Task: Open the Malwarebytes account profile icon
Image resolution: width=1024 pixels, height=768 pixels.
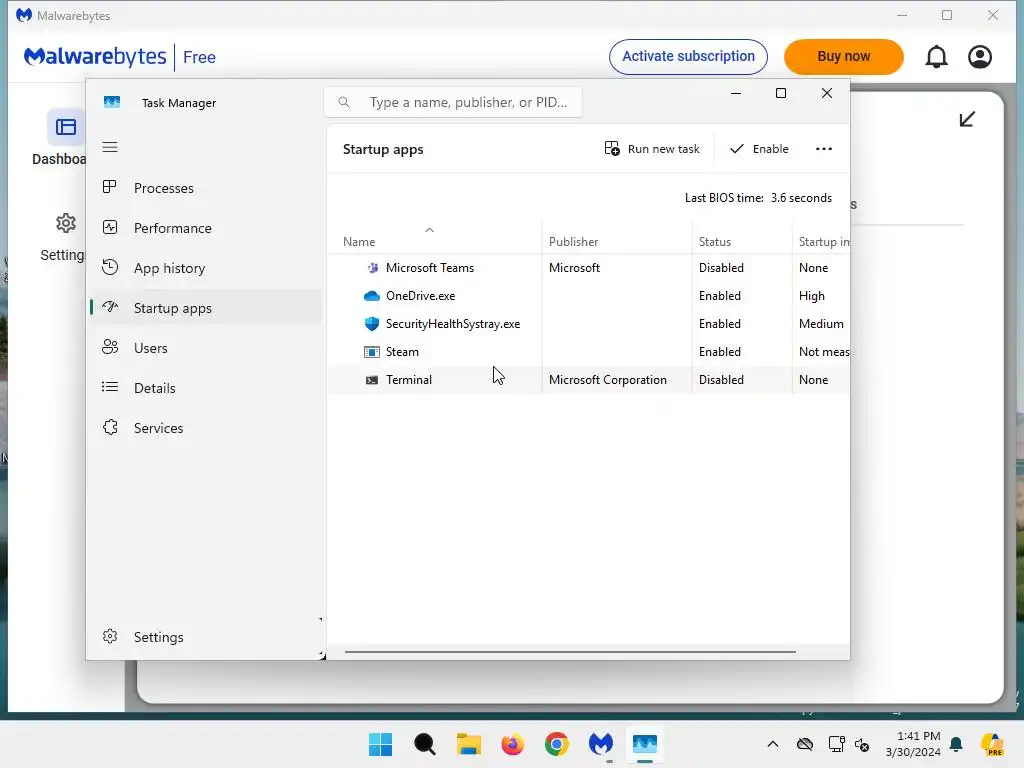Action: [980, 57]
